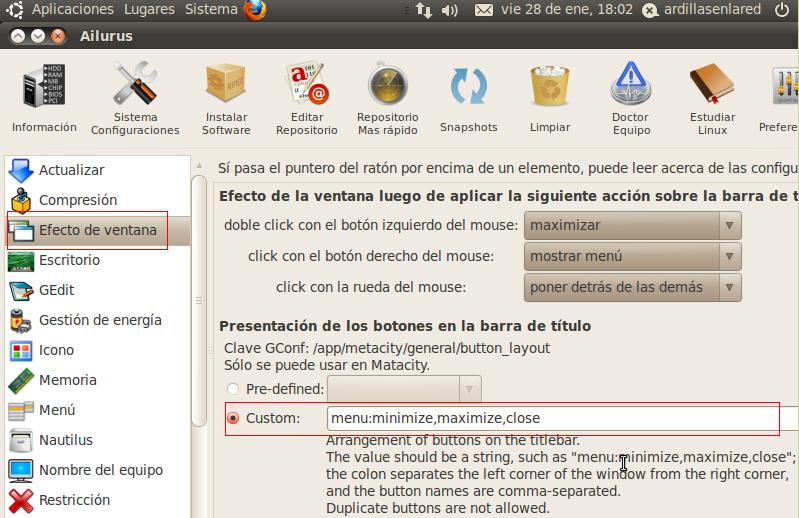Click GEdit notepad icon in sidebar
This screenshot has width=799, height=518.
coord(21,290)
